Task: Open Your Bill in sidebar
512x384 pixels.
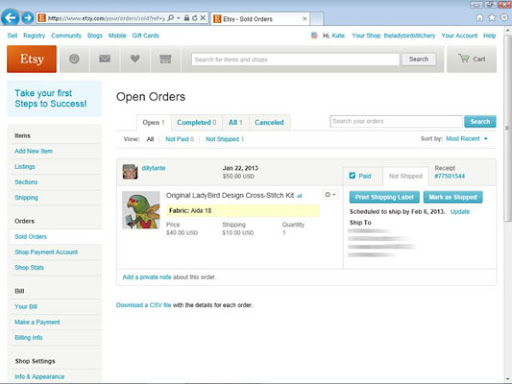Action: point(26,306)
